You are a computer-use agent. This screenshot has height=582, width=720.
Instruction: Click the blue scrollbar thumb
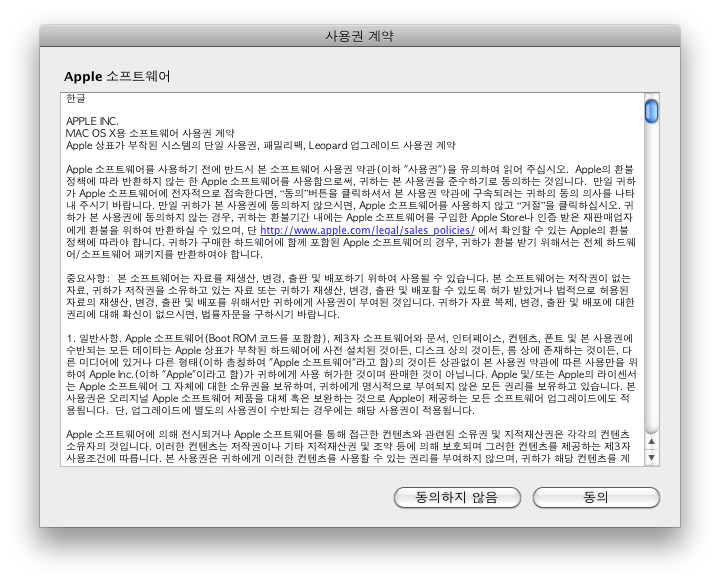click(x=651, y=111)
